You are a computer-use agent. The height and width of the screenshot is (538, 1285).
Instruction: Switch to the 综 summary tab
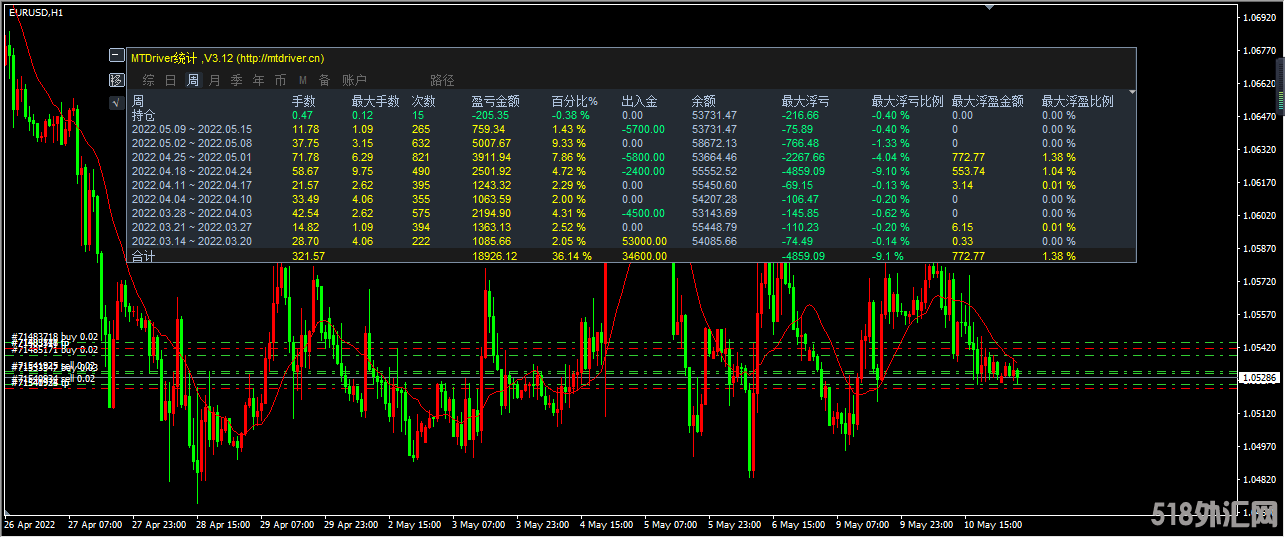pyautogui.click(x=148, y=80)
